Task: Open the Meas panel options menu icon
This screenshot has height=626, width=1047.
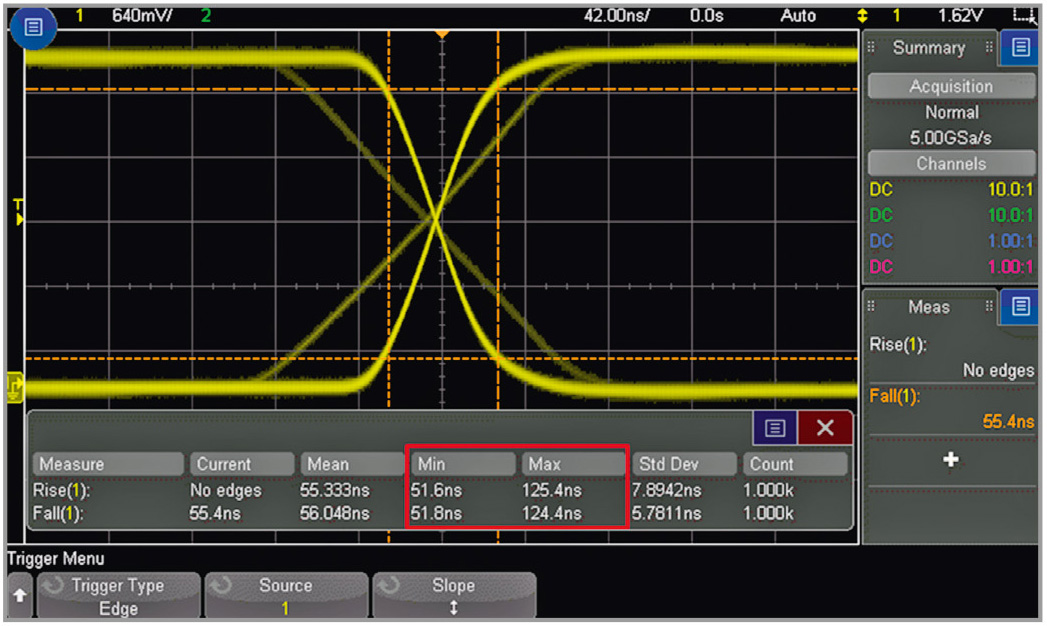Action: 1020,306
